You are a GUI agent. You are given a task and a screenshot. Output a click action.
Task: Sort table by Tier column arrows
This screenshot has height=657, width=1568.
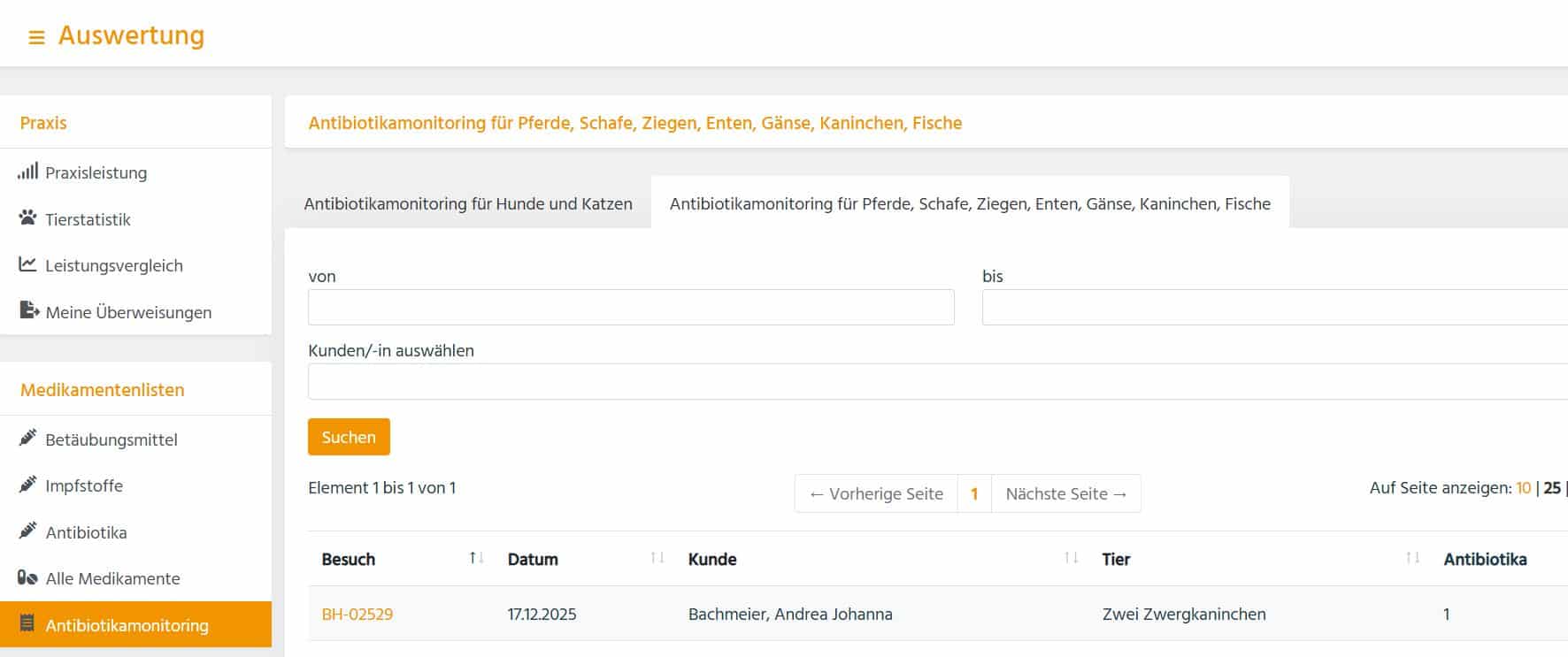click(1412, 558)
